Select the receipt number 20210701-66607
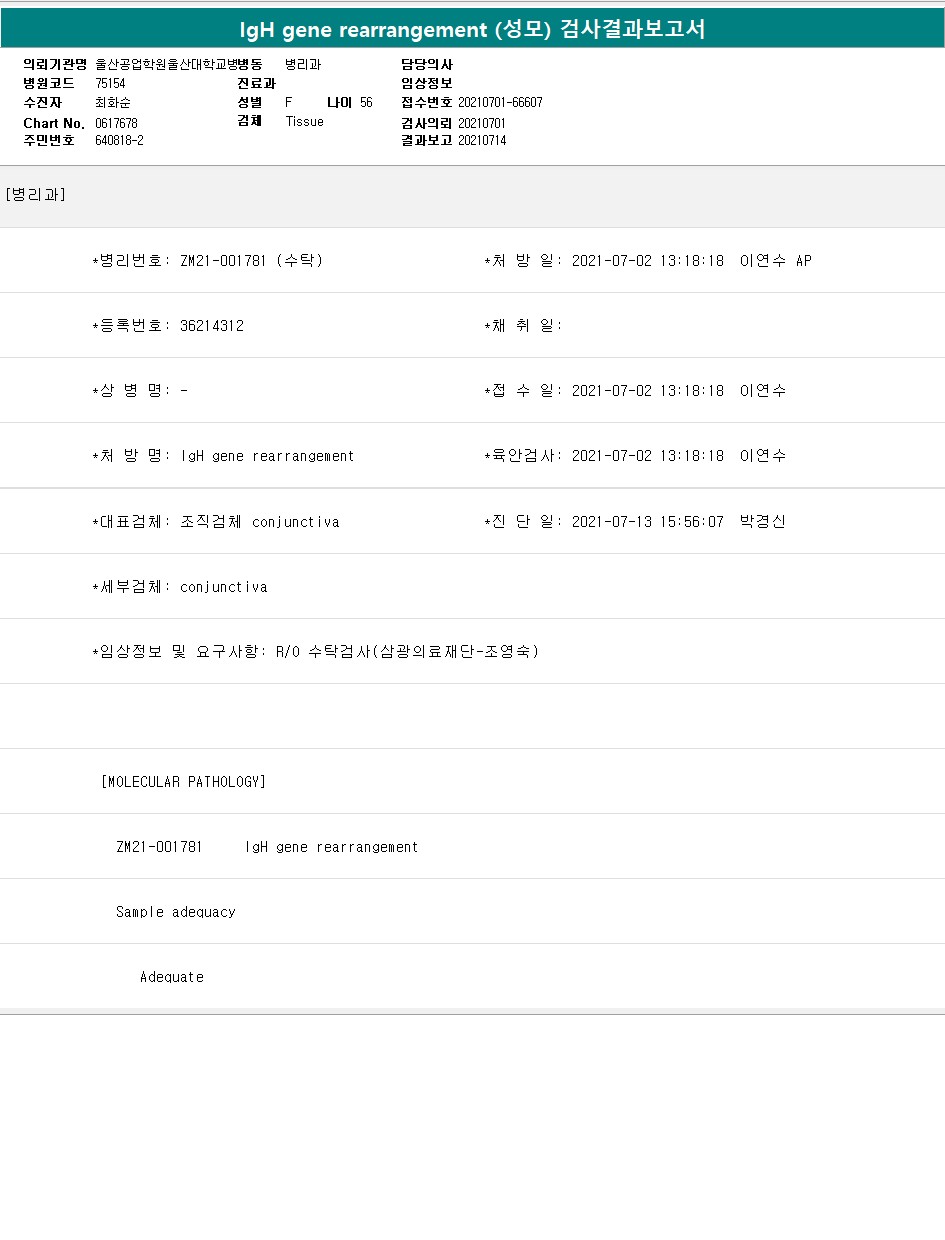Screen dimensions: 945x1240 pyautogui.click(x=500, y=102)
